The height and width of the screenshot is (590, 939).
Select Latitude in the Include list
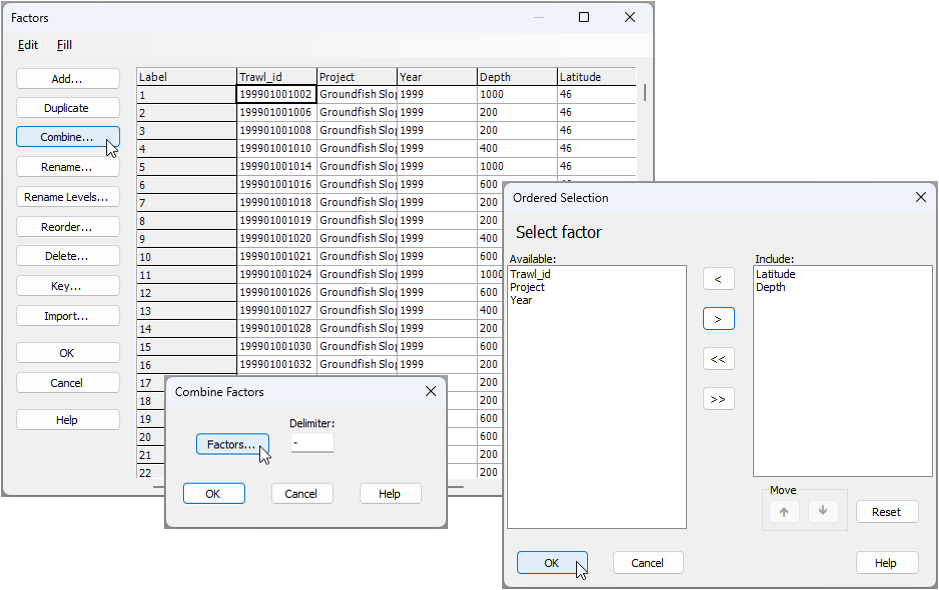click(x=775, y=274)
